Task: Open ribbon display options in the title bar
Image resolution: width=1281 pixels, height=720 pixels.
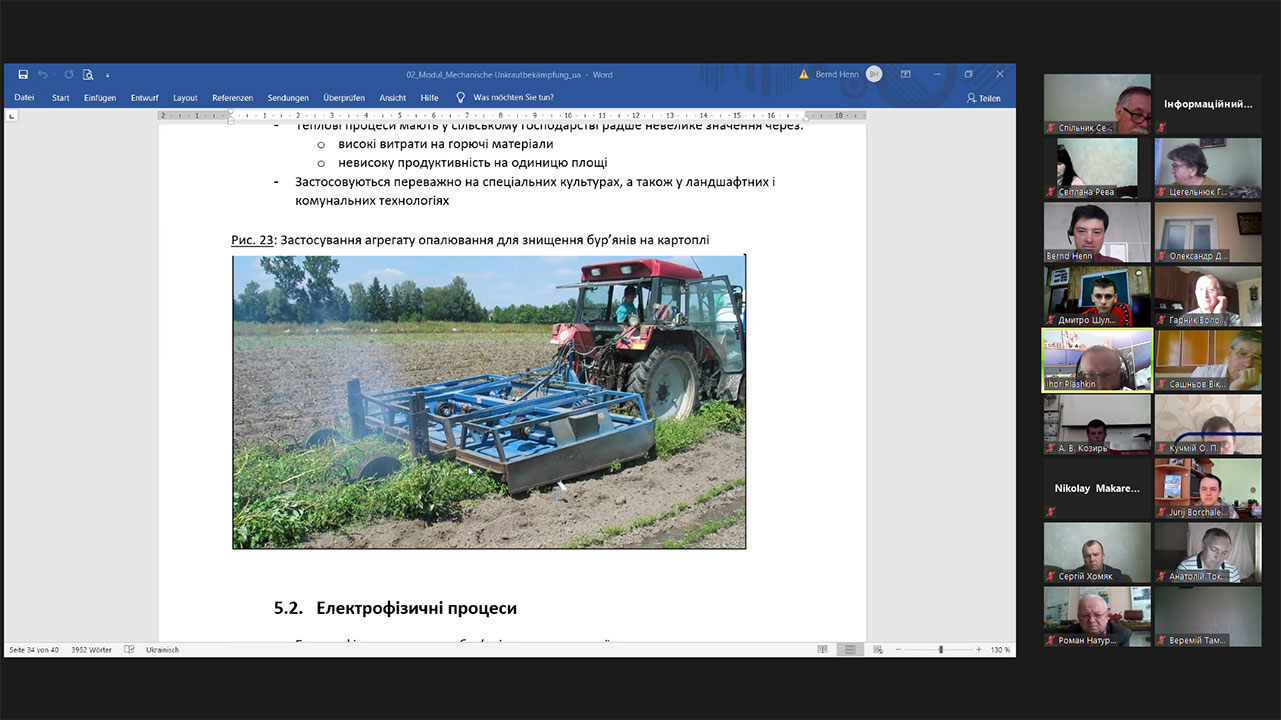Action: click(905, 74)
